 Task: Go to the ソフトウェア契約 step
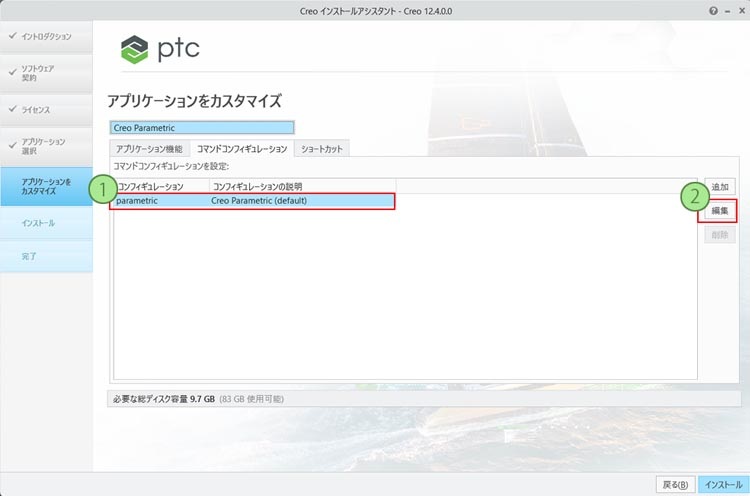(x=46, y=73)
